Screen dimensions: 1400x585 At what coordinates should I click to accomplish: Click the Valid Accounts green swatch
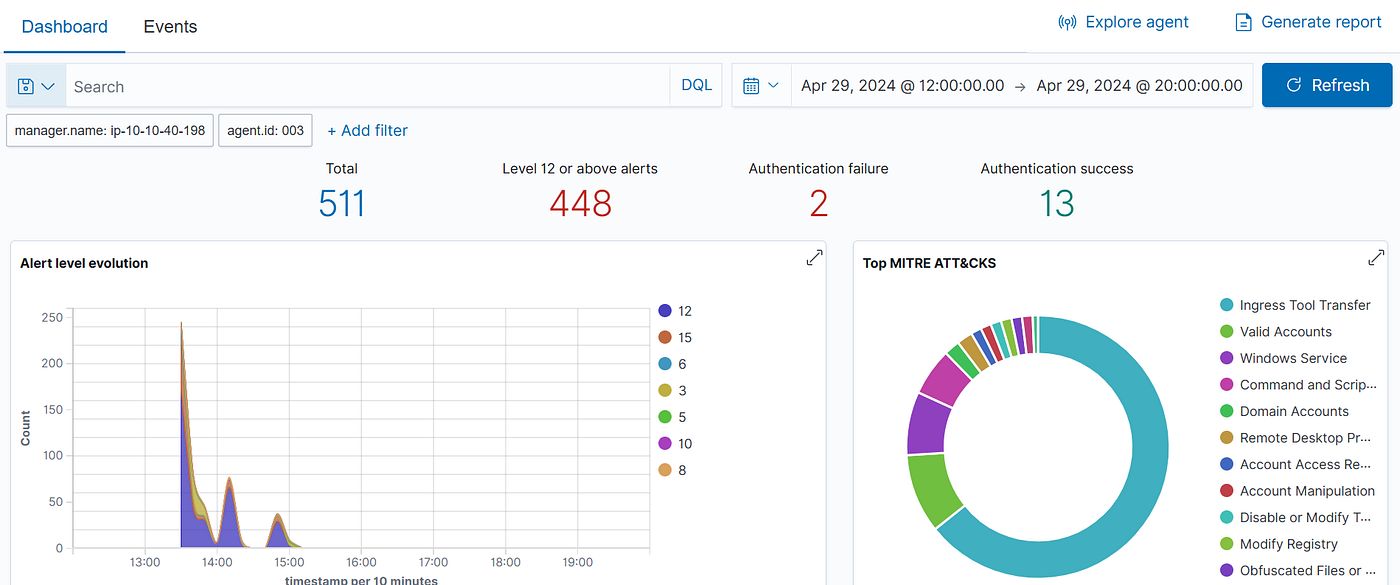[1226, 332]
